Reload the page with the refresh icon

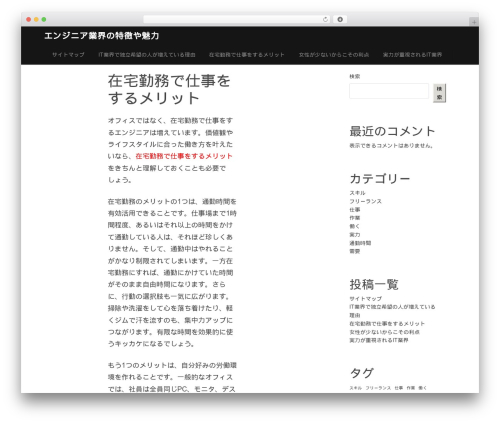click(x=325, y=19)
